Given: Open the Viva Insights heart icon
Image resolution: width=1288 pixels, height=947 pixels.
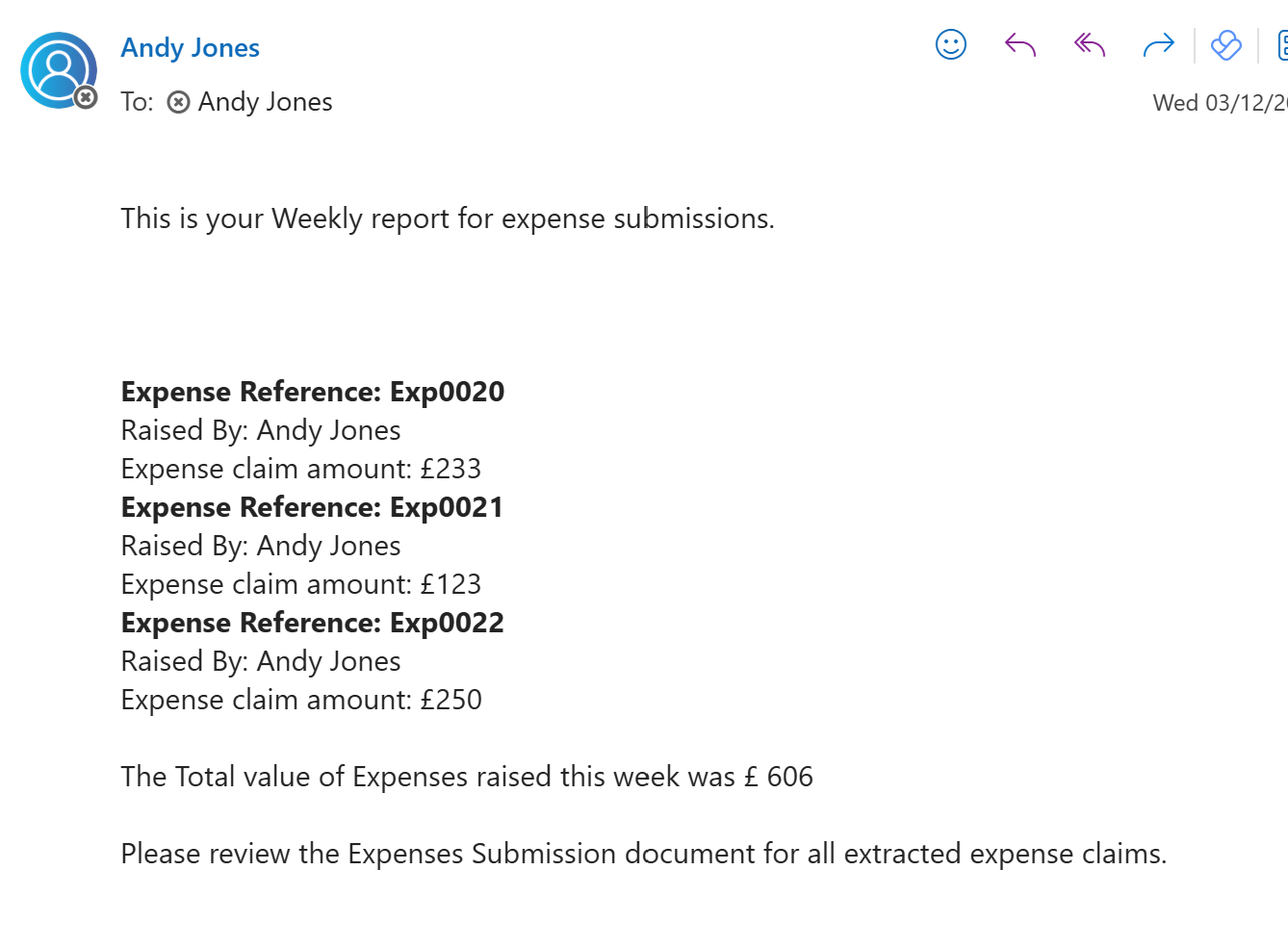Looking at the screenshot, I should coord(1226,45).
